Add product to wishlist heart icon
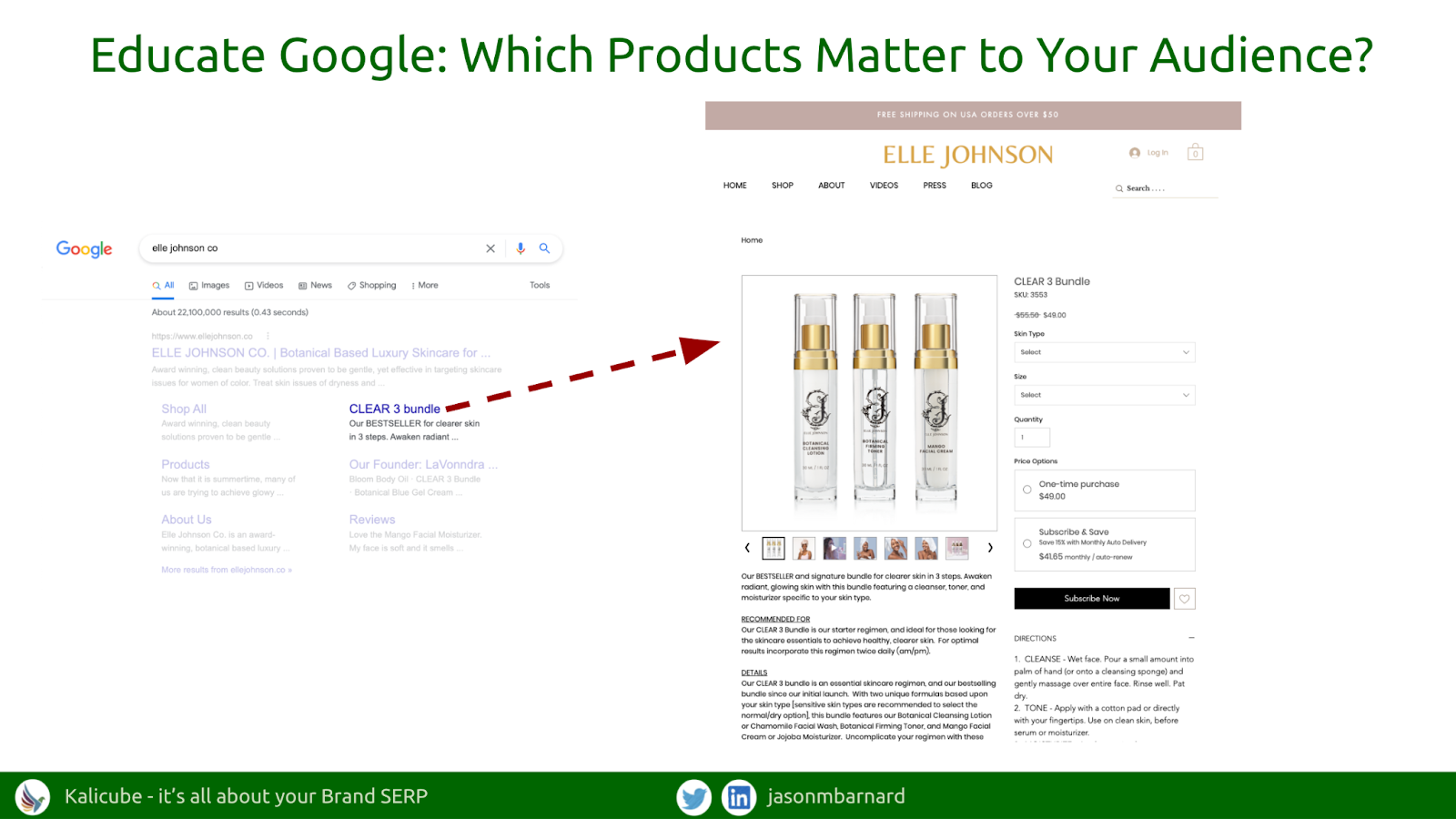This screenshot has width=1456, height=819. click(1184, 599)
